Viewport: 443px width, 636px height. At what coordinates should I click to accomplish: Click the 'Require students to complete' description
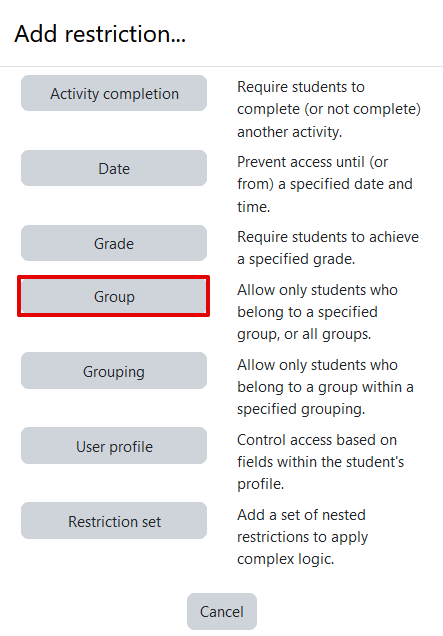(x=329, y=109)
